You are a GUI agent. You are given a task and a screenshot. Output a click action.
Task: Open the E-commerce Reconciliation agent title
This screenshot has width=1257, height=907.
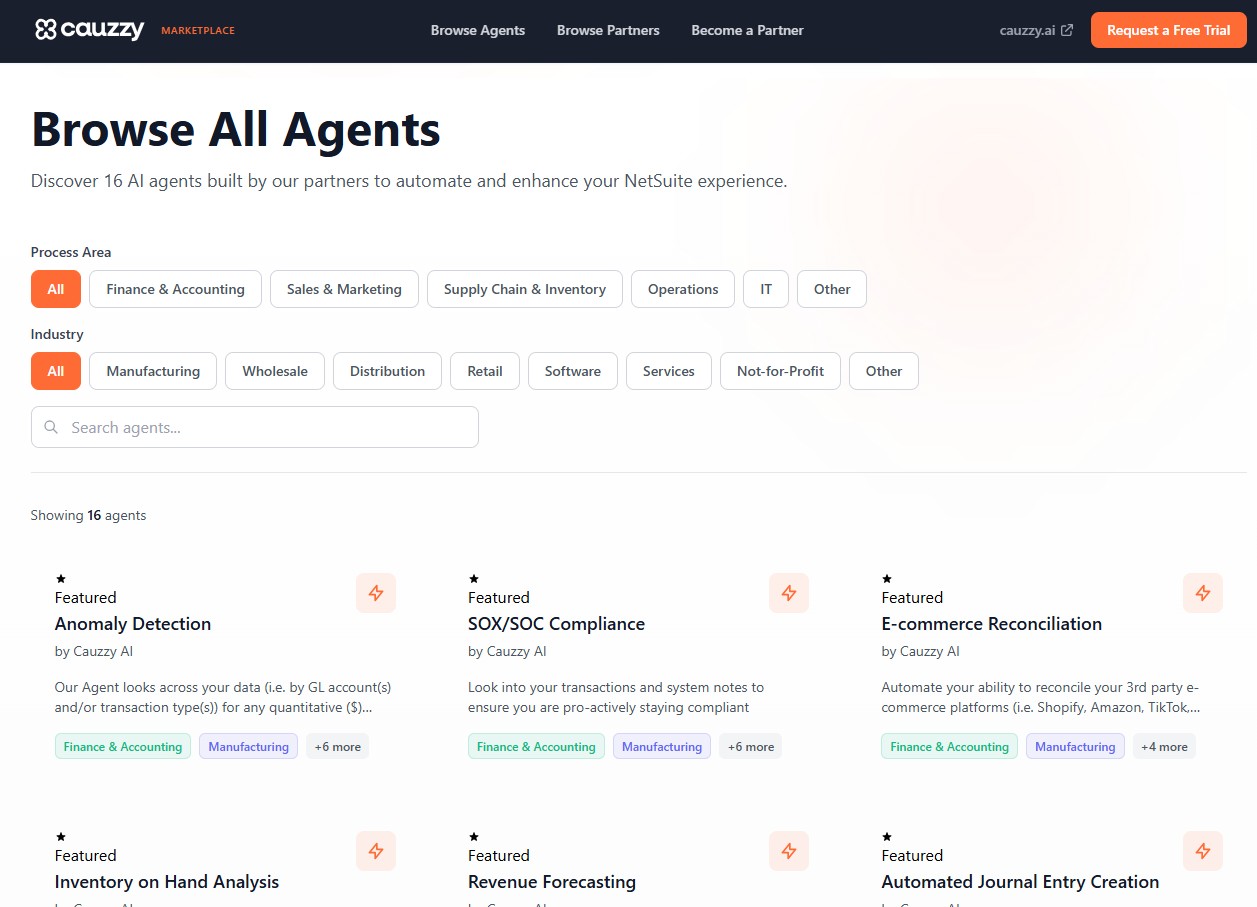click(x=991, y=624)
